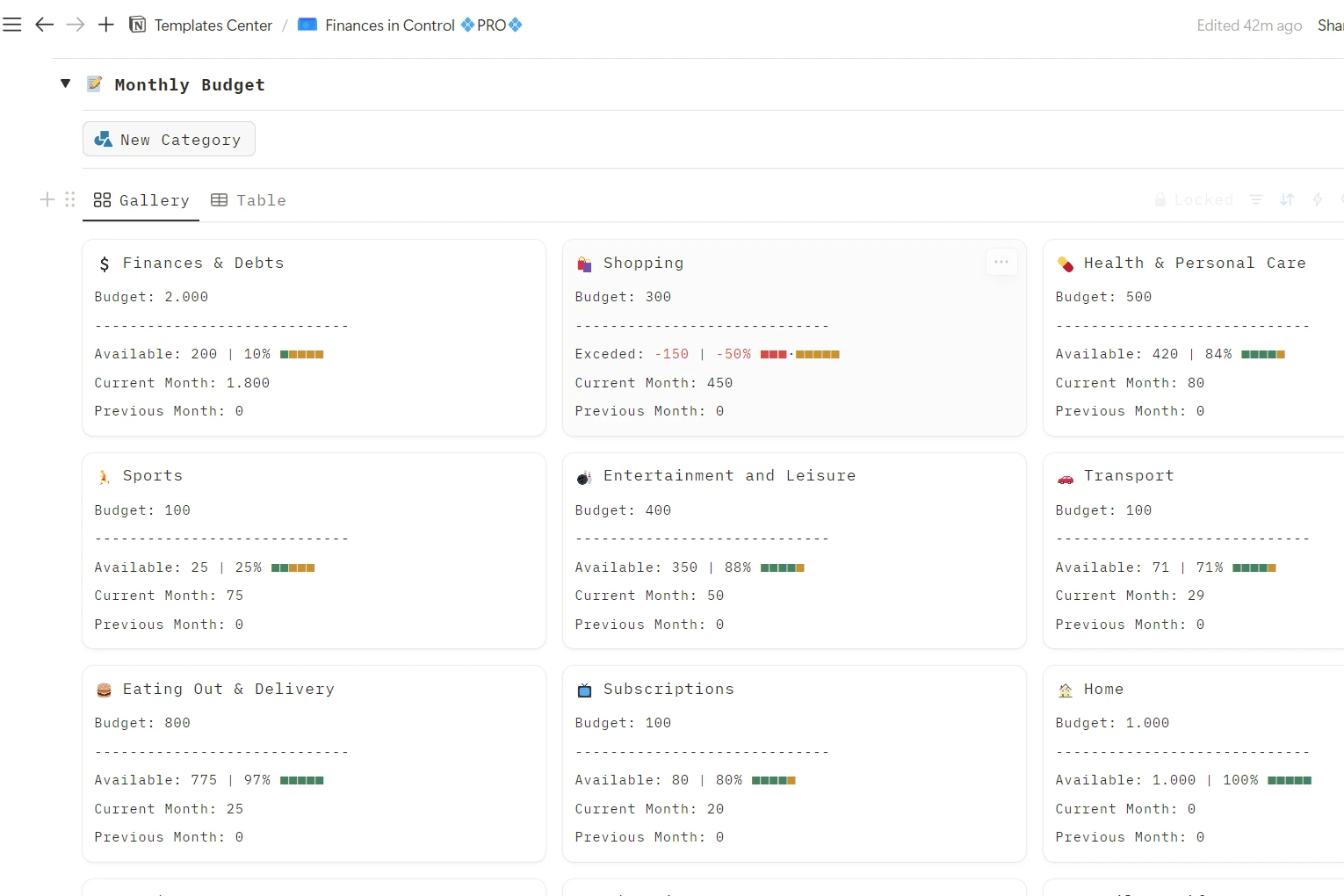
Task: Open Finances in Control PRO breadcrumb
Action: [410, 25]
